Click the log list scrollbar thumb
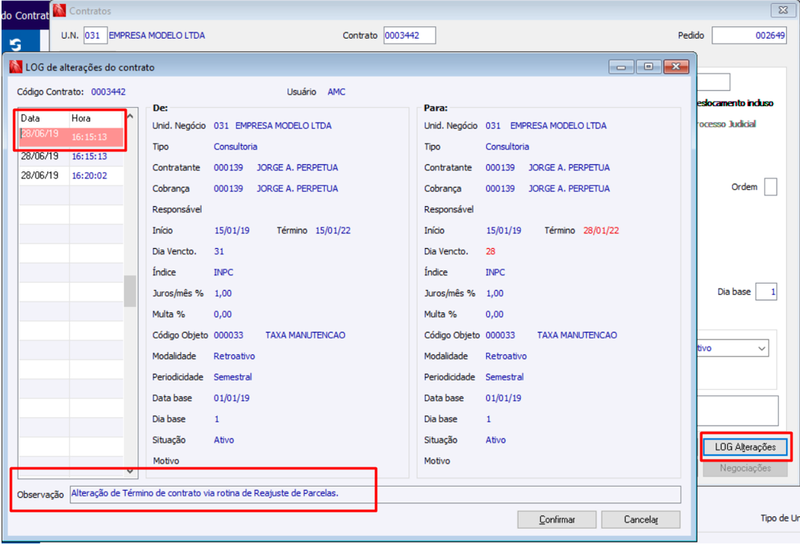Viewport: 800px width, 545px height. [130, 291]
